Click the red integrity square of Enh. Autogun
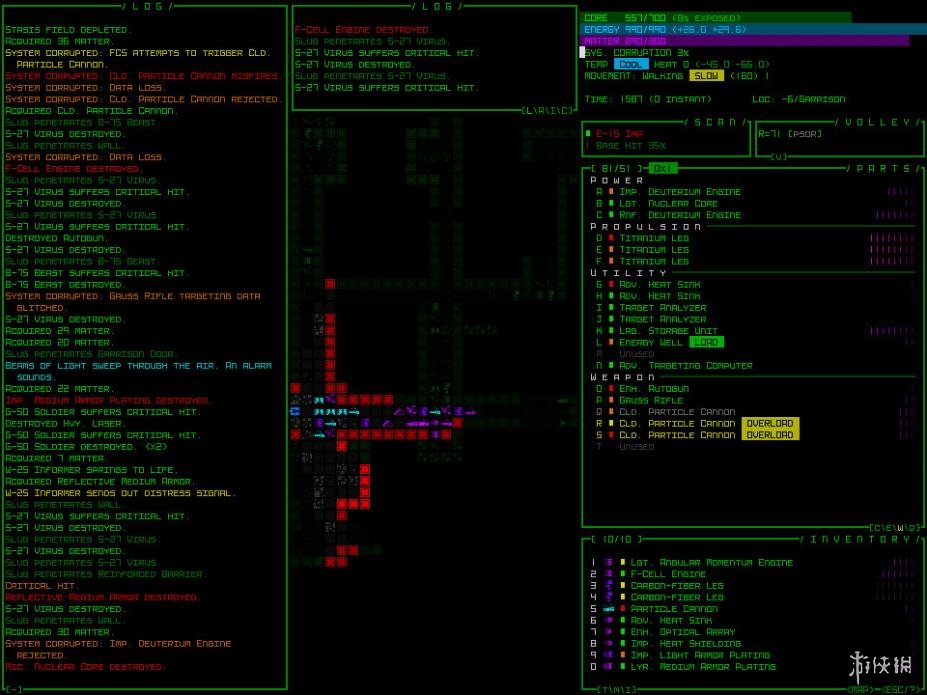The width and height of the screenshot is (927, 695). 611,389
